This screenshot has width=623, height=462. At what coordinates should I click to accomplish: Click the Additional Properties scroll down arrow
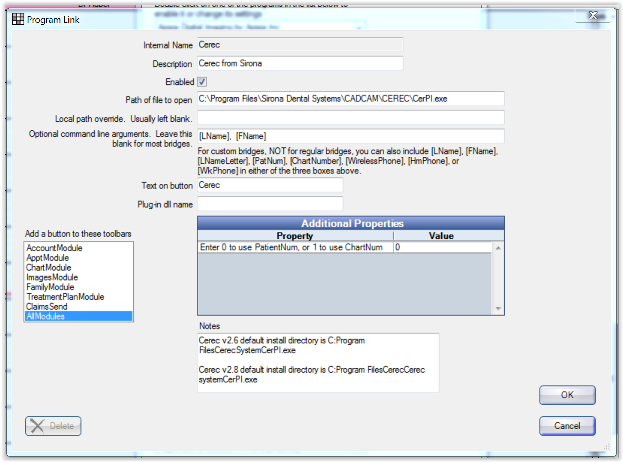(x=498, y=309)
